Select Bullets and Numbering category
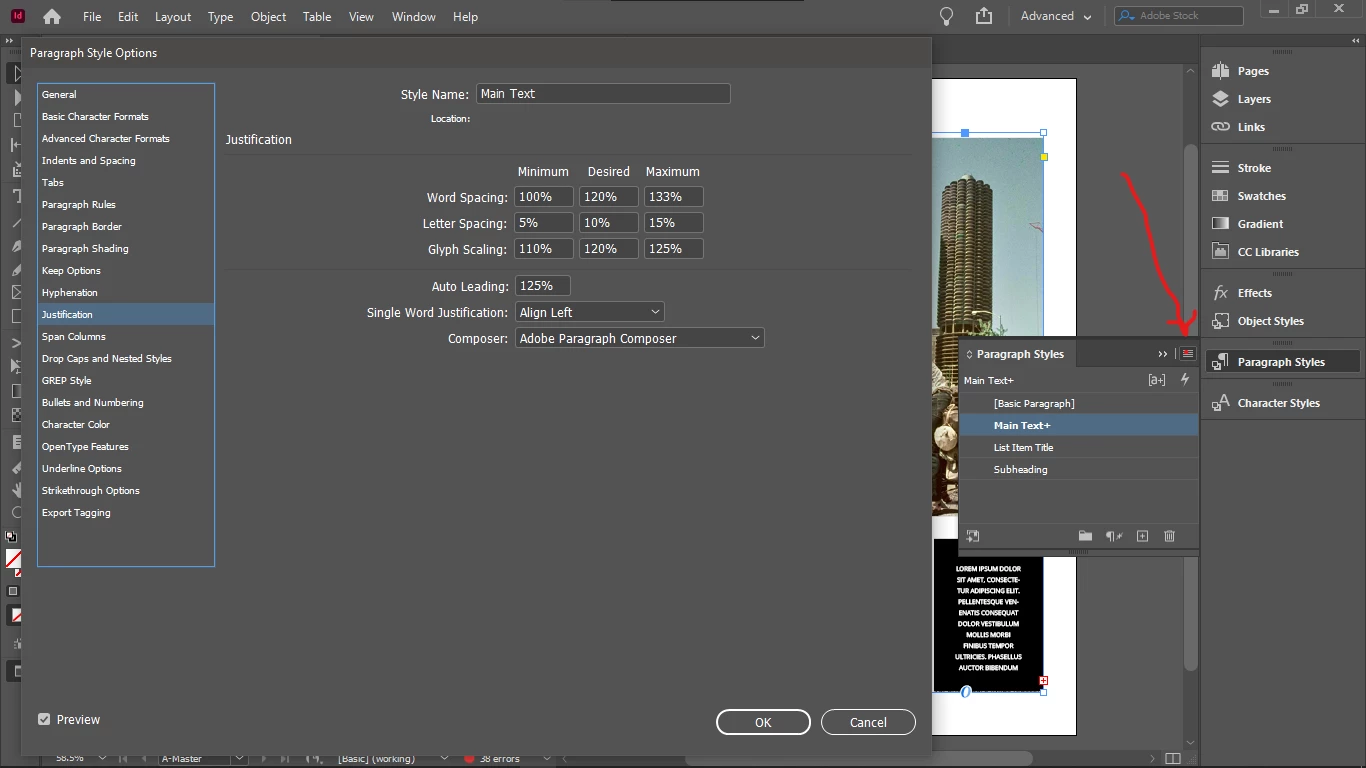 coord(126,402)
